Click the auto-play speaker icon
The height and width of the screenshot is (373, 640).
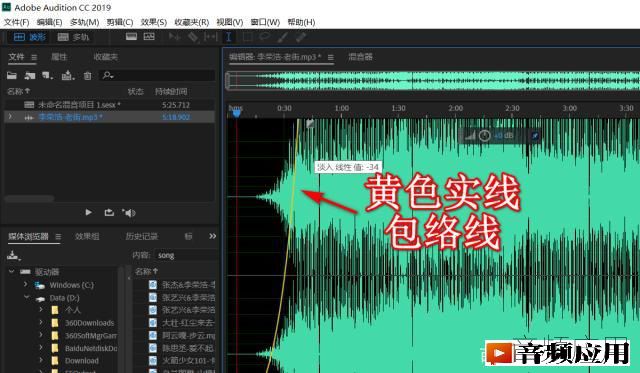pos(129,213)
